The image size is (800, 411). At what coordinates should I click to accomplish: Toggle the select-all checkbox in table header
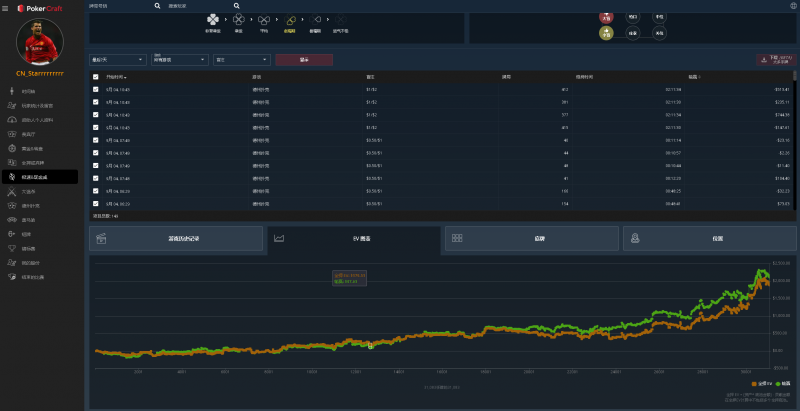pyautogui.click(x=96, y=76)
